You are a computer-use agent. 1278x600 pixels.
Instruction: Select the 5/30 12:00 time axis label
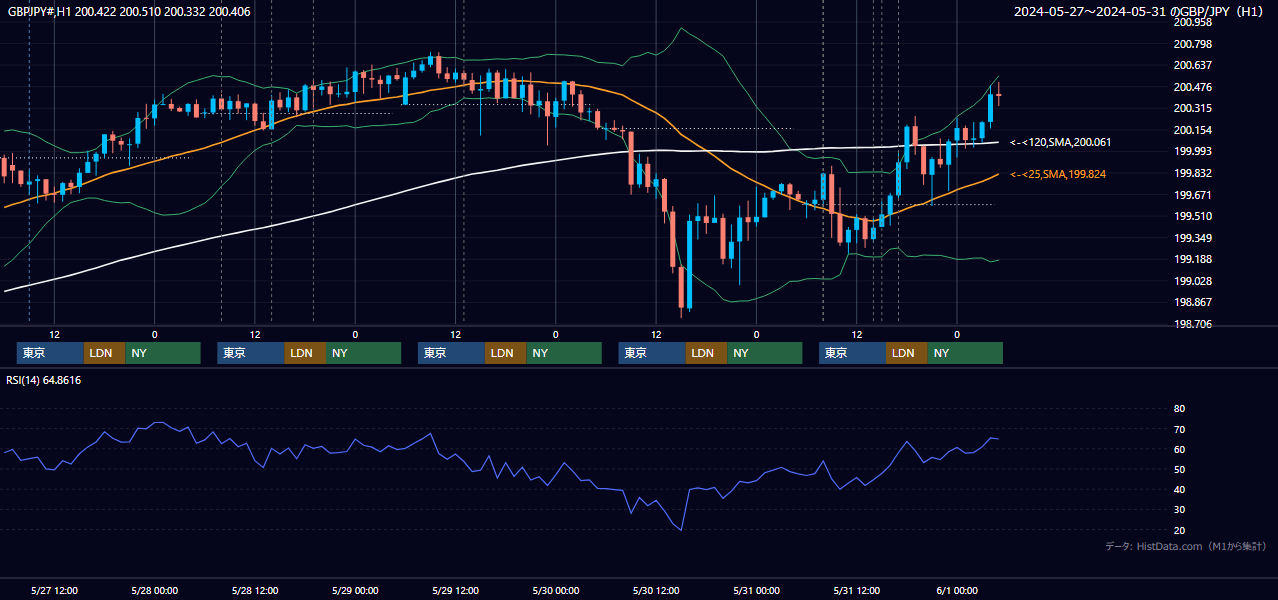click(x=656, y=590)
